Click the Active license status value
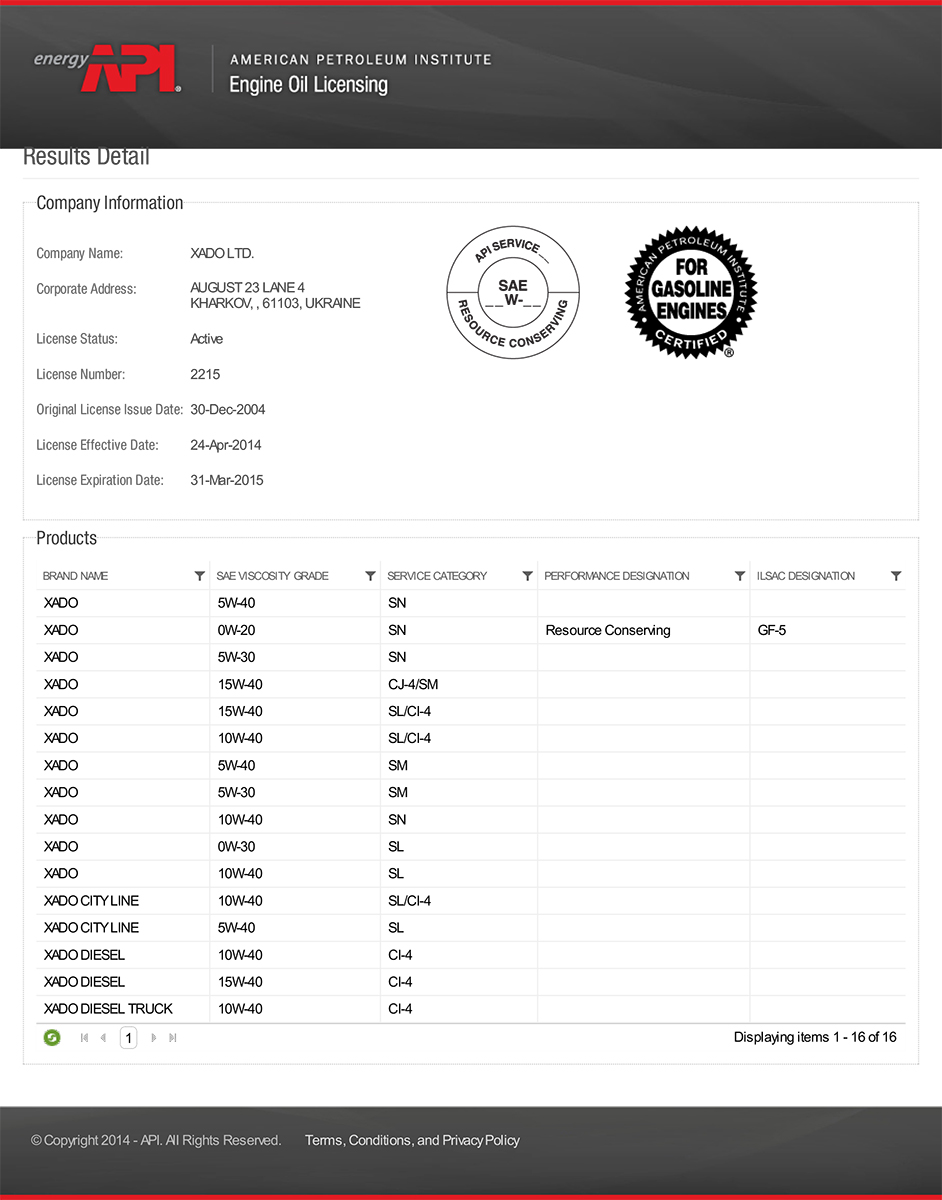The height and width of the screenshot is (1200, 942). point(207,339)
